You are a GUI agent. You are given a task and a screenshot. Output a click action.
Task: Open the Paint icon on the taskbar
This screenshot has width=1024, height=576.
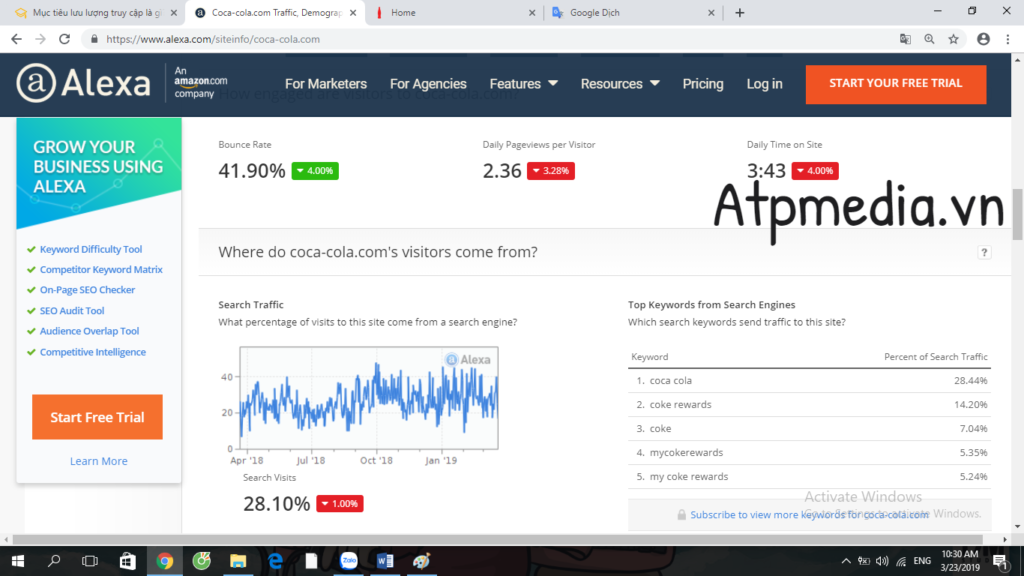pyautogui.click(x=422, y=561)
